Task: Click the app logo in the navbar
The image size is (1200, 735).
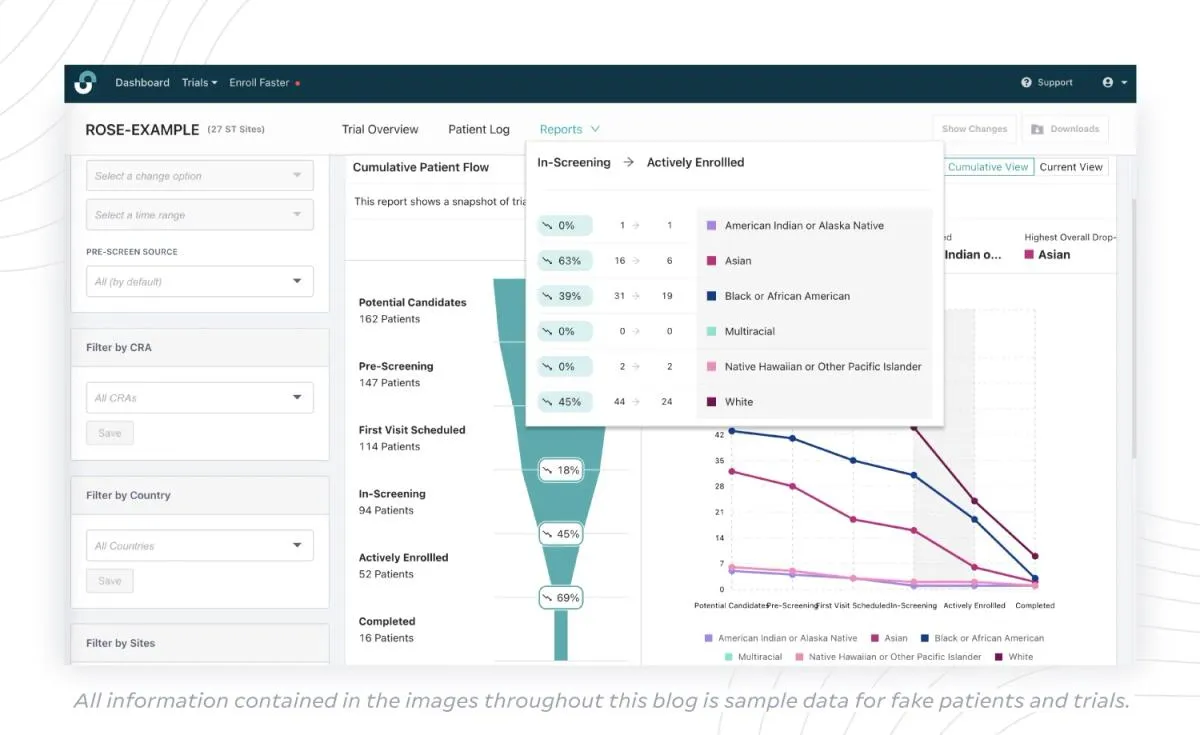Action: click(x=86, y=82)
